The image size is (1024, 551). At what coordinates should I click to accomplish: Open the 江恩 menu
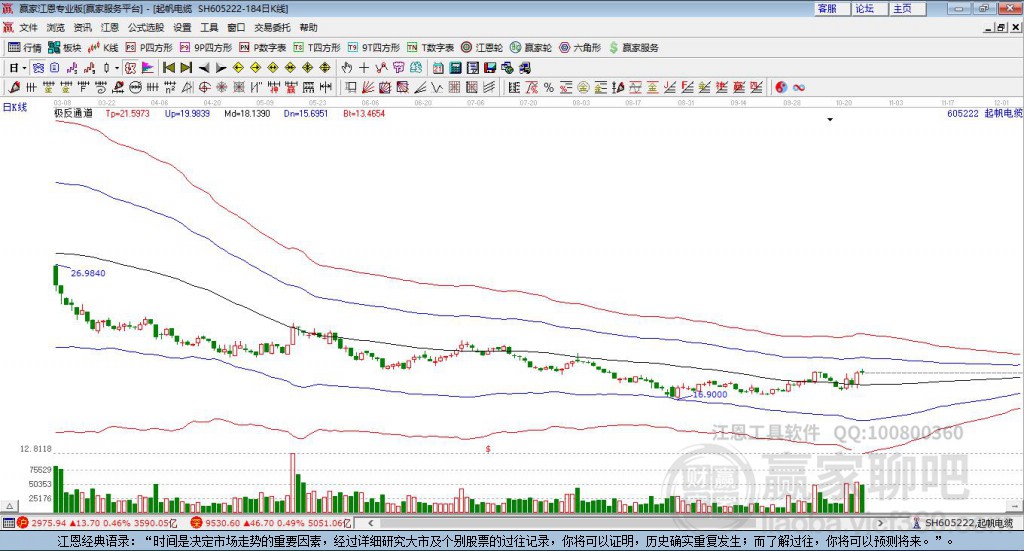110,27
